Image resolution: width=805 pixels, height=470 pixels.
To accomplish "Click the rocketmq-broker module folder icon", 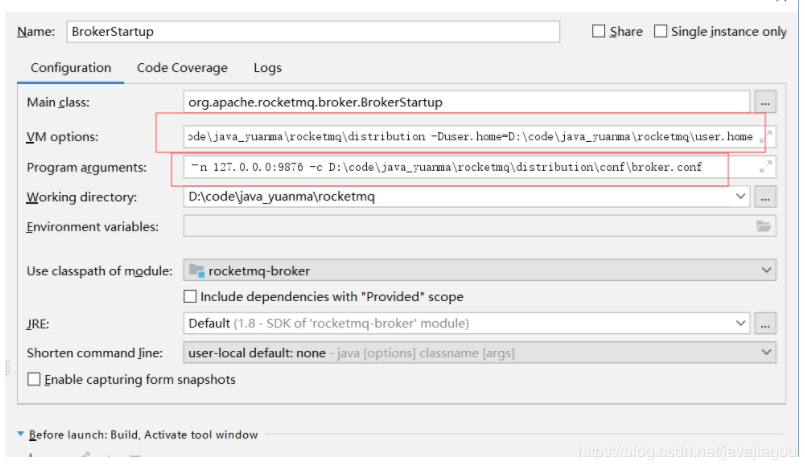I will pos(197,270).
